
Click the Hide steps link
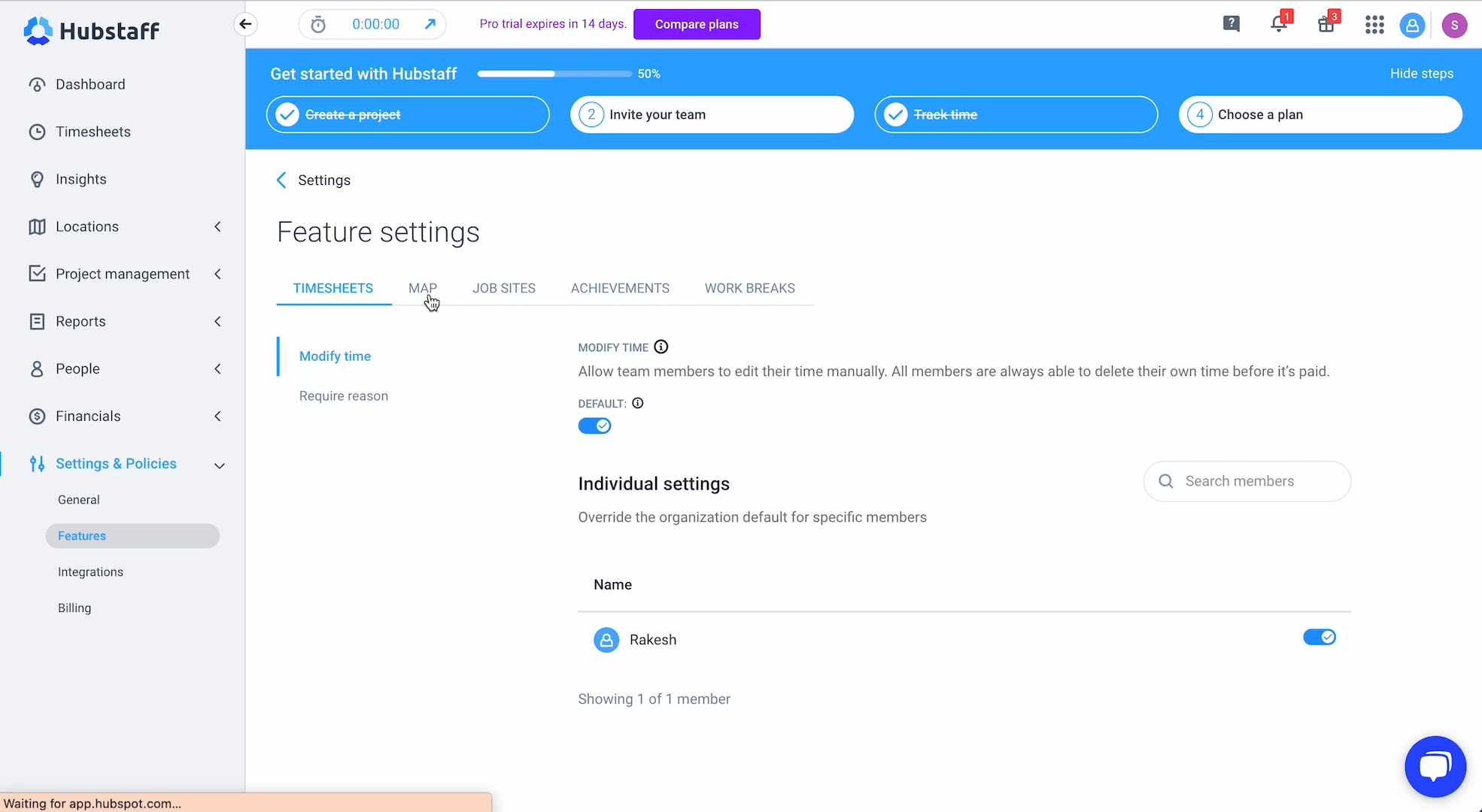[x=1421, y=74]
